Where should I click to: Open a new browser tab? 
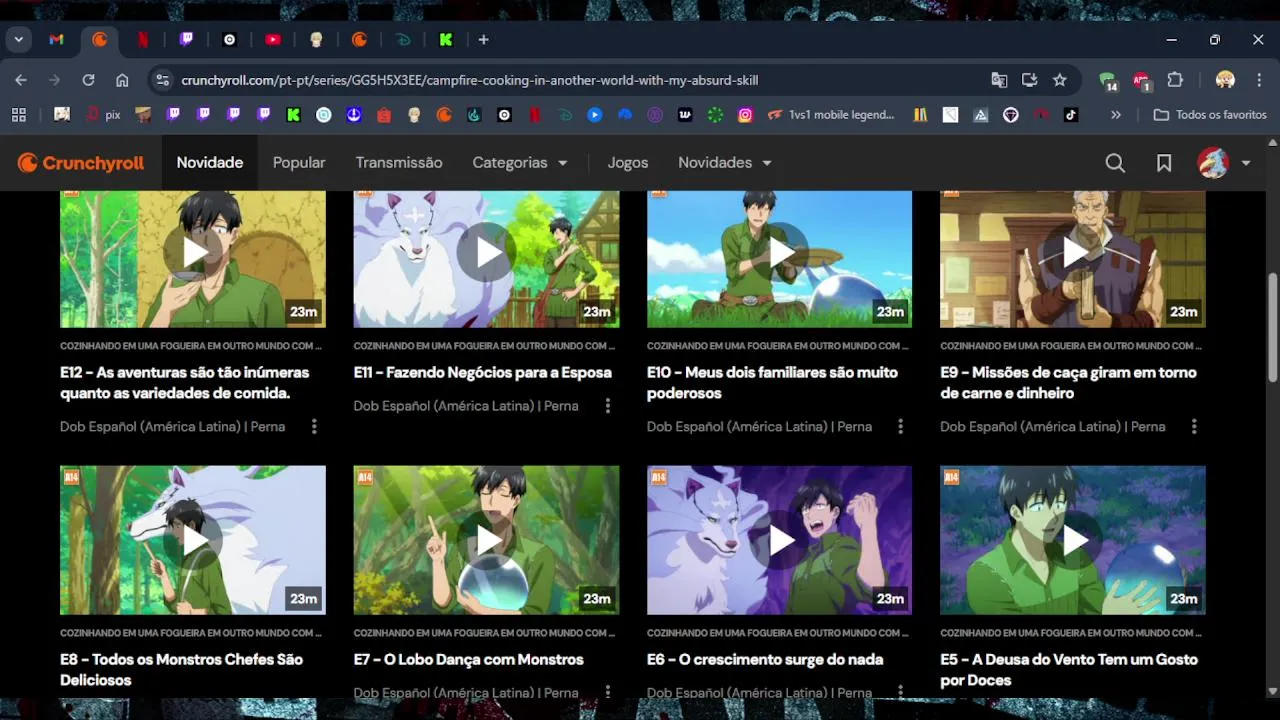(483, 40)
